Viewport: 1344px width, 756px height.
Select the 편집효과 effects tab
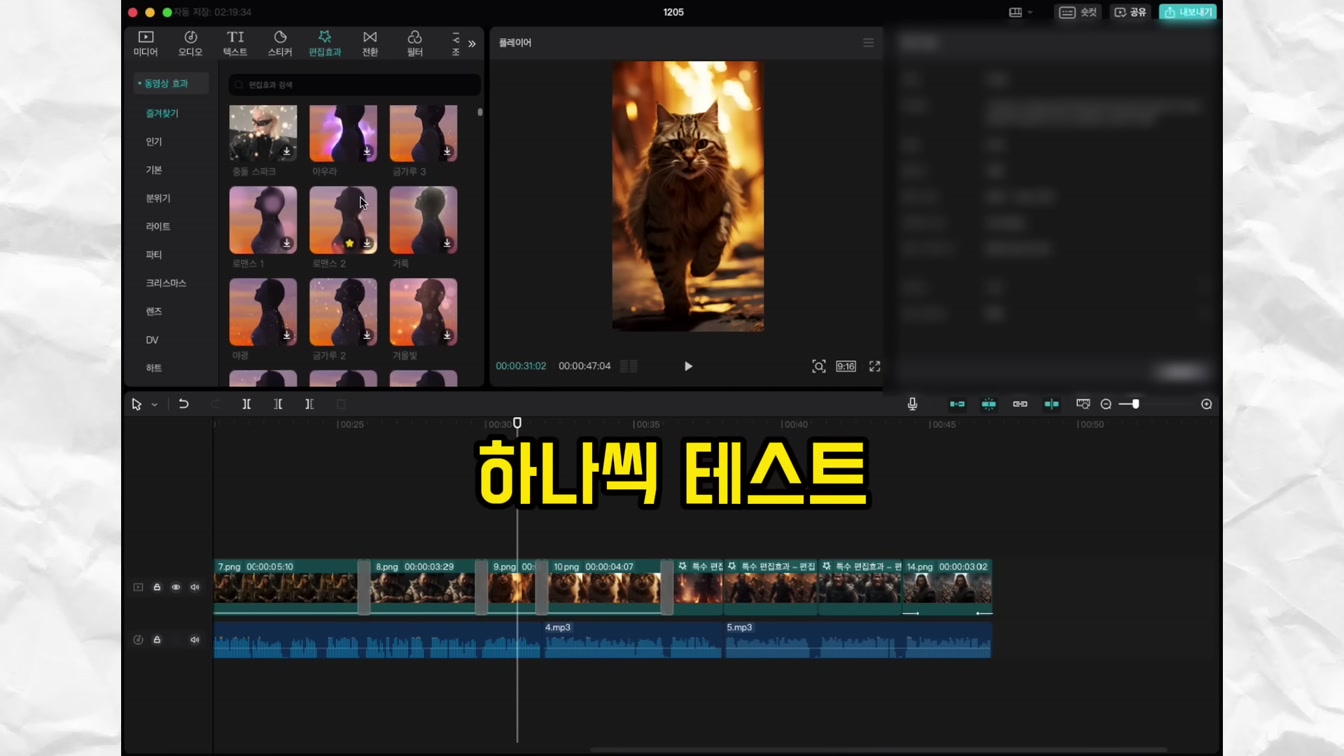coord(325,43)
